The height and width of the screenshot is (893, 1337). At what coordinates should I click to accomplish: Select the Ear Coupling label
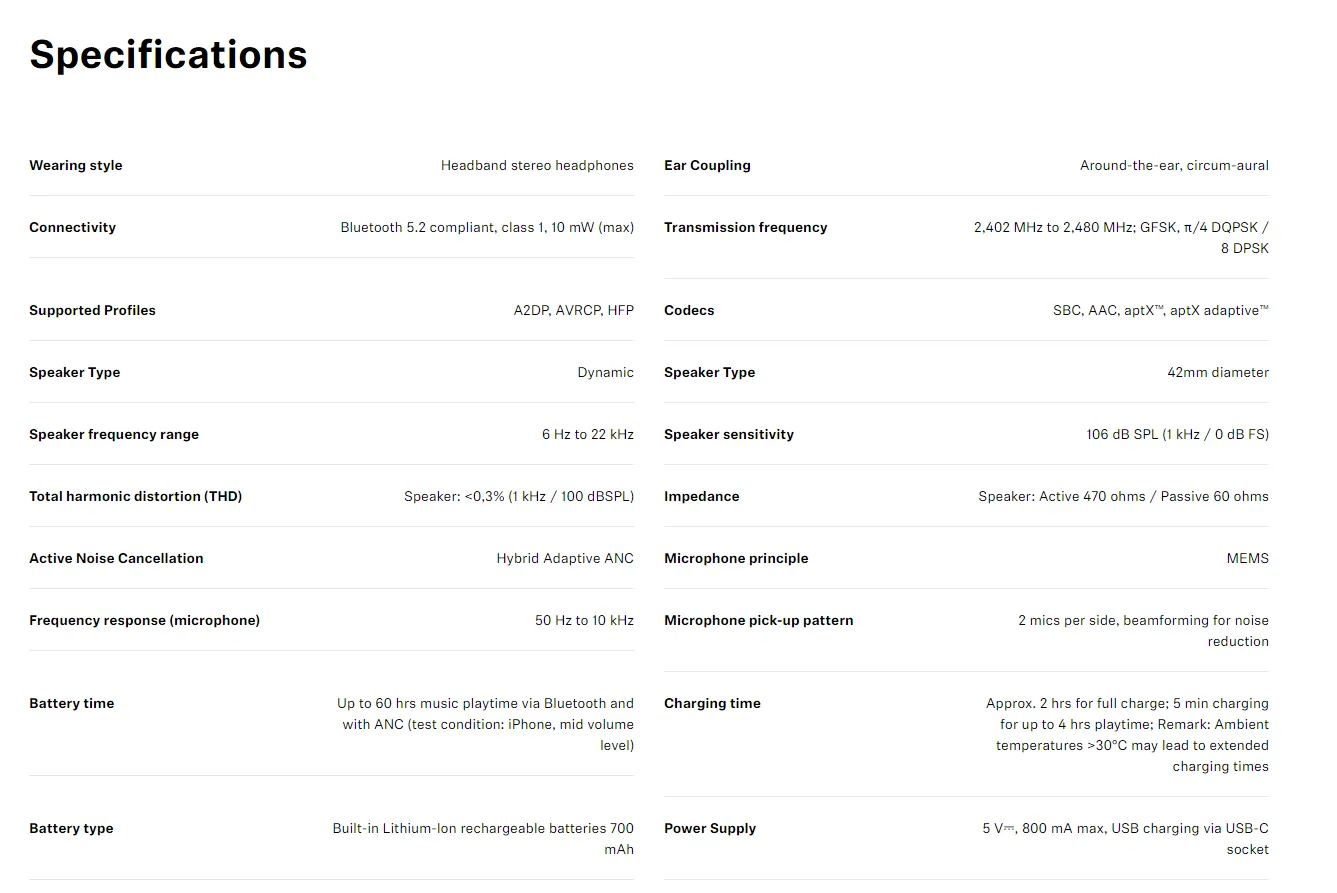[707, 165]
